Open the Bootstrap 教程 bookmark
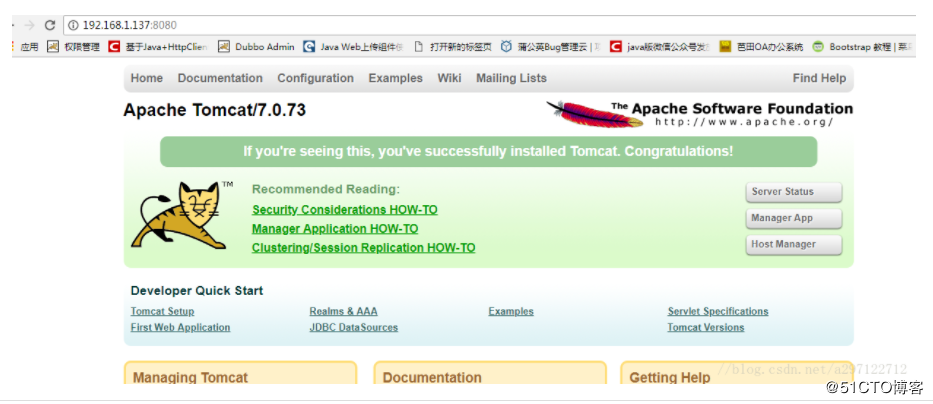933x404 pixels. 860,46
